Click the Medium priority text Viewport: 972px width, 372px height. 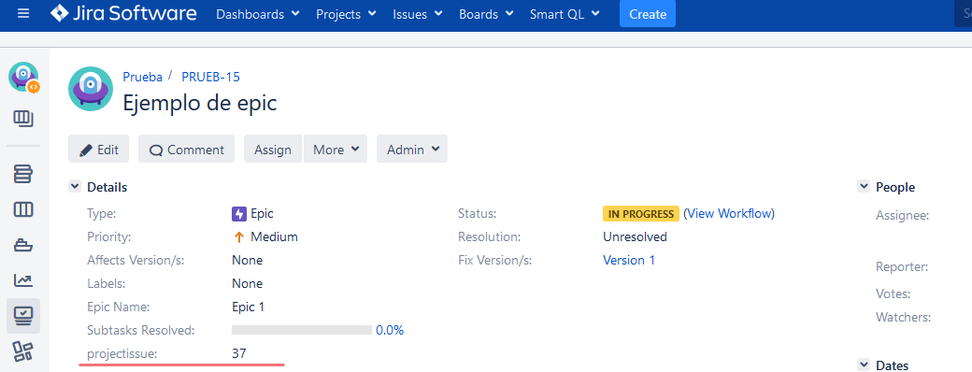[274, 237]
